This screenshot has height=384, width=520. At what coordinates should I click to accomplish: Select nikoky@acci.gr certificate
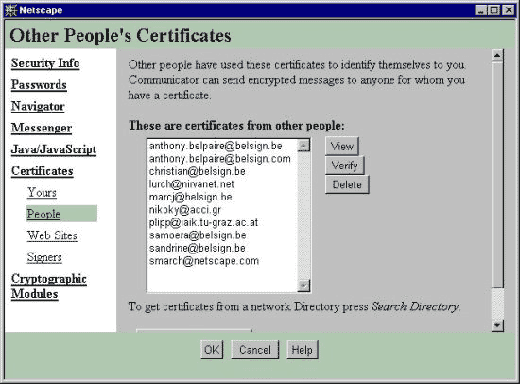[222, 210]
